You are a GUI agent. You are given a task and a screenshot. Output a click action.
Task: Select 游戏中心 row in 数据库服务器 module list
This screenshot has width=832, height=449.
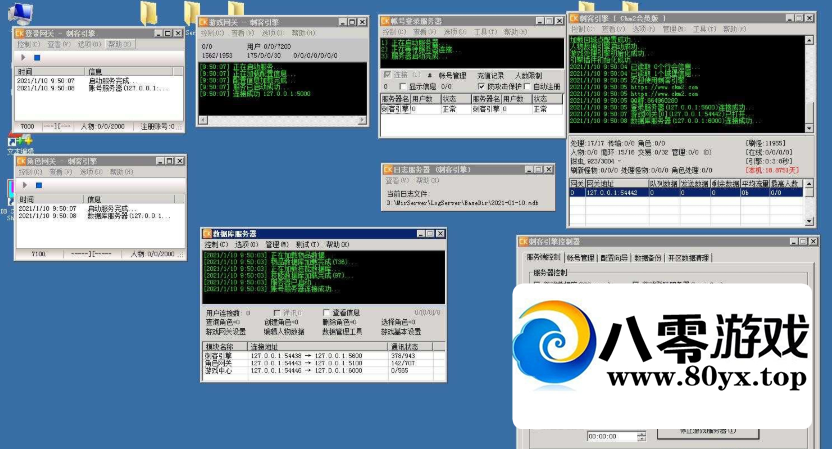tap(324, 370)
